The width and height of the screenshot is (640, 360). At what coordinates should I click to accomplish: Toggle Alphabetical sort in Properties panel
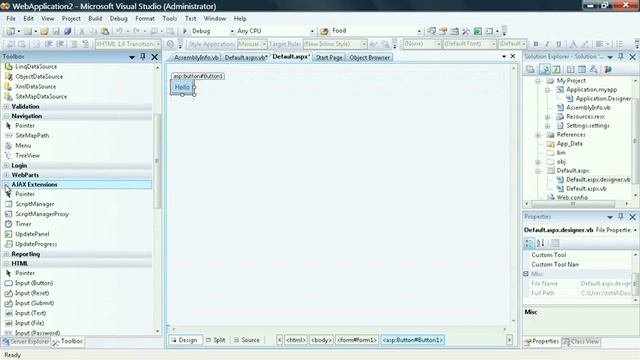(x=540, y=243)
